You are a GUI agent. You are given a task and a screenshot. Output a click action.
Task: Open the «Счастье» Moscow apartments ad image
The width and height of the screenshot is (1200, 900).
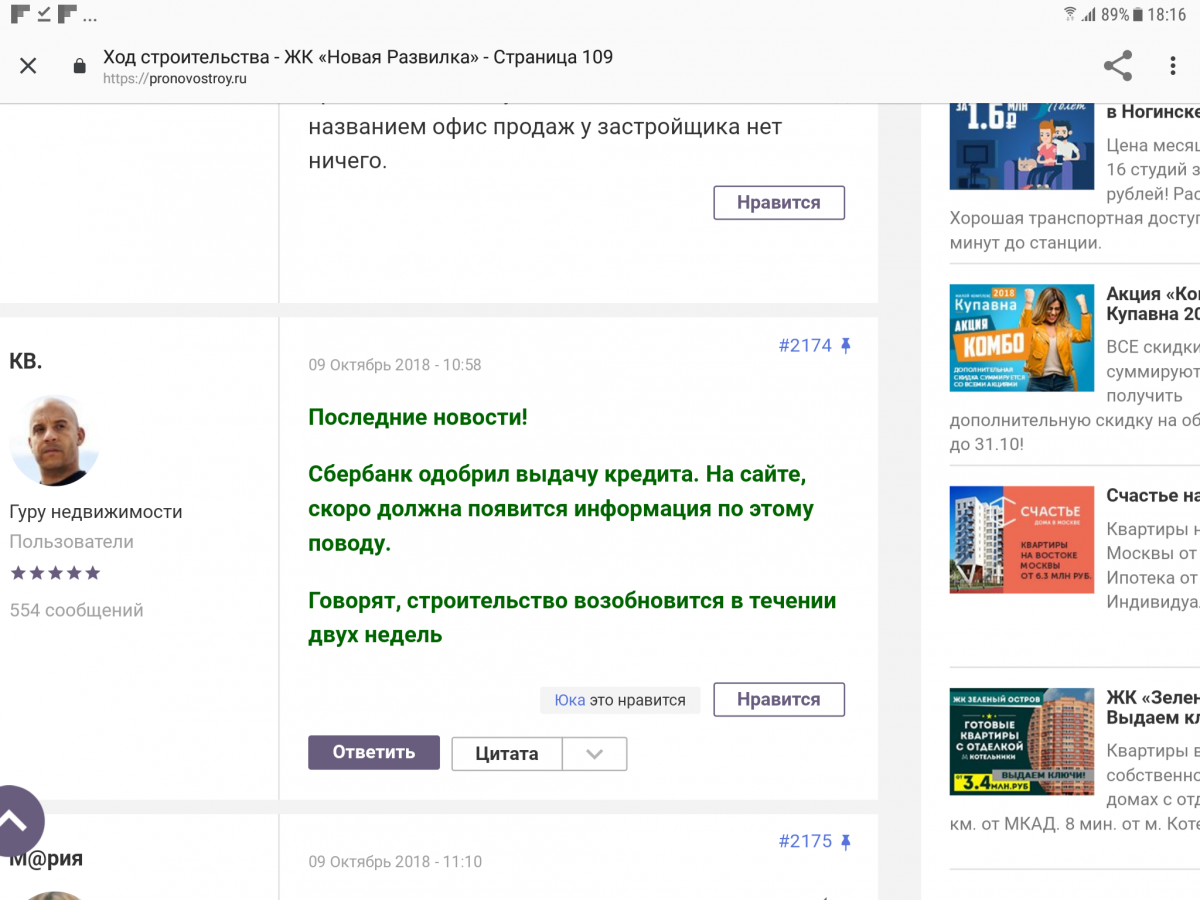pos(1021,540)
